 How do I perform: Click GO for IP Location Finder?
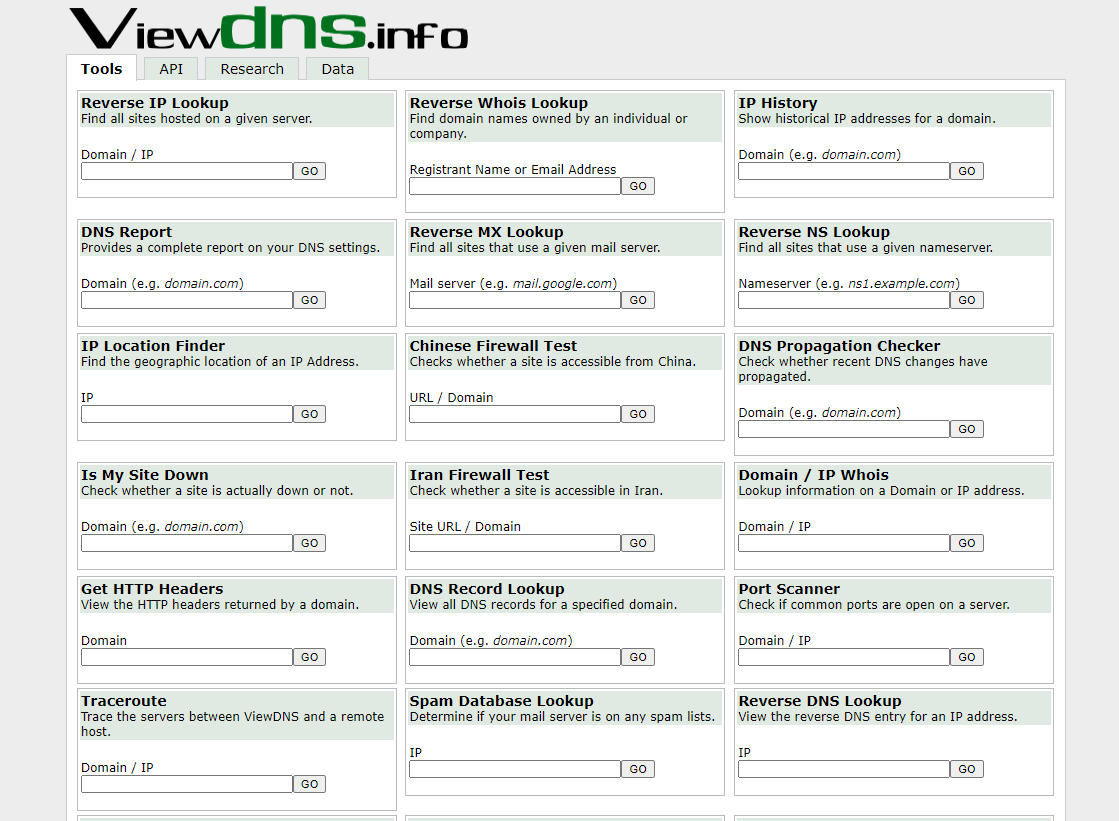click(x=310, y=415)
